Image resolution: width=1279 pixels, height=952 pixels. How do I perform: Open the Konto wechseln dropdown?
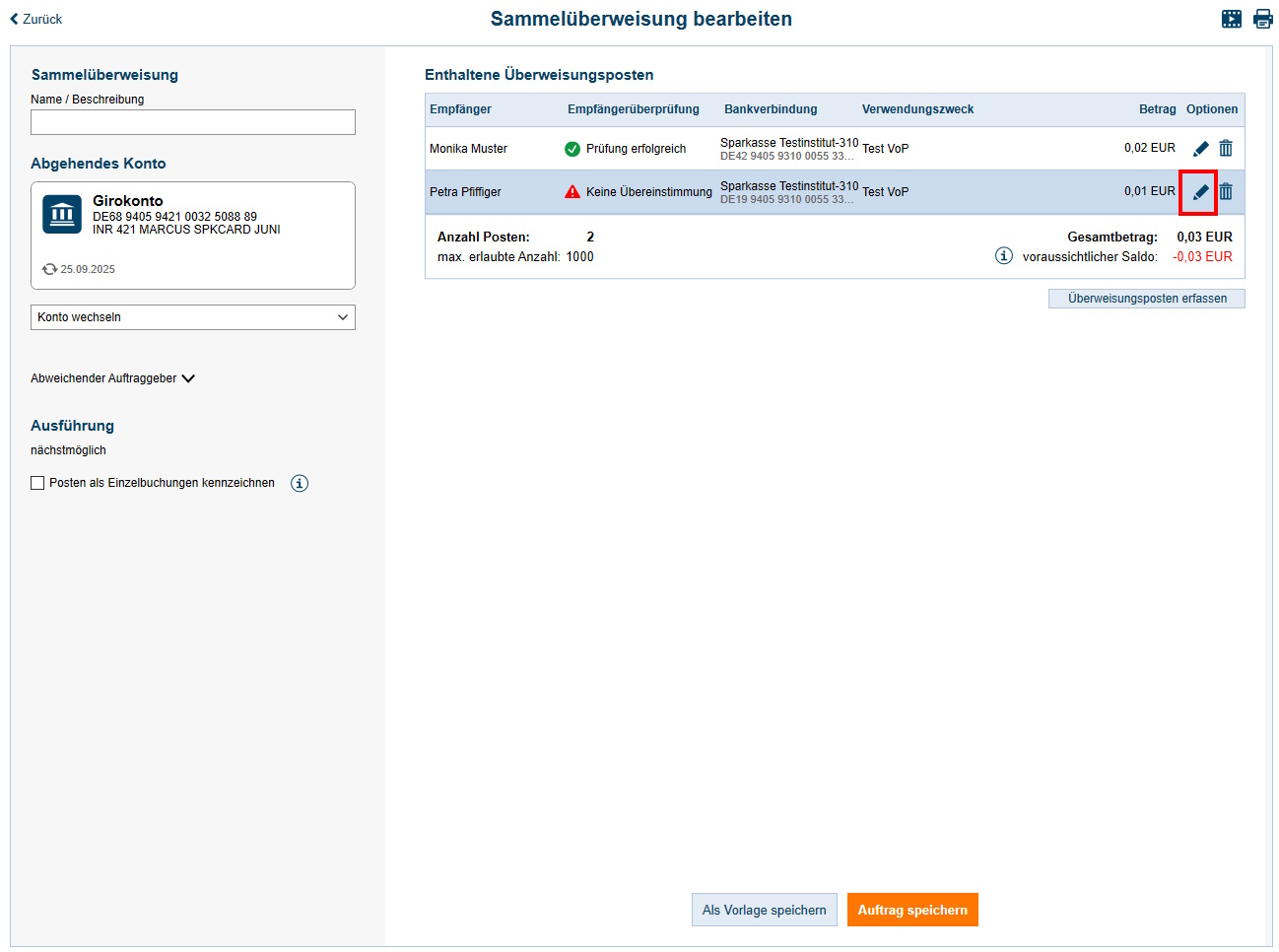(193, 317)
